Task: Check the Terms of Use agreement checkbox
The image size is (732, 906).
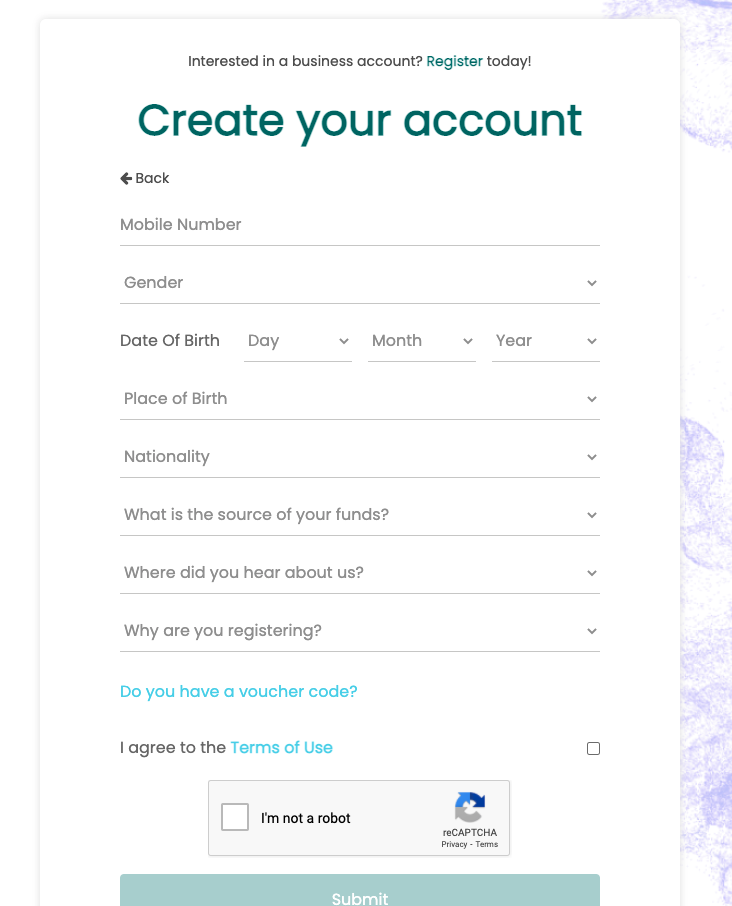Action: tap(593, 748)
